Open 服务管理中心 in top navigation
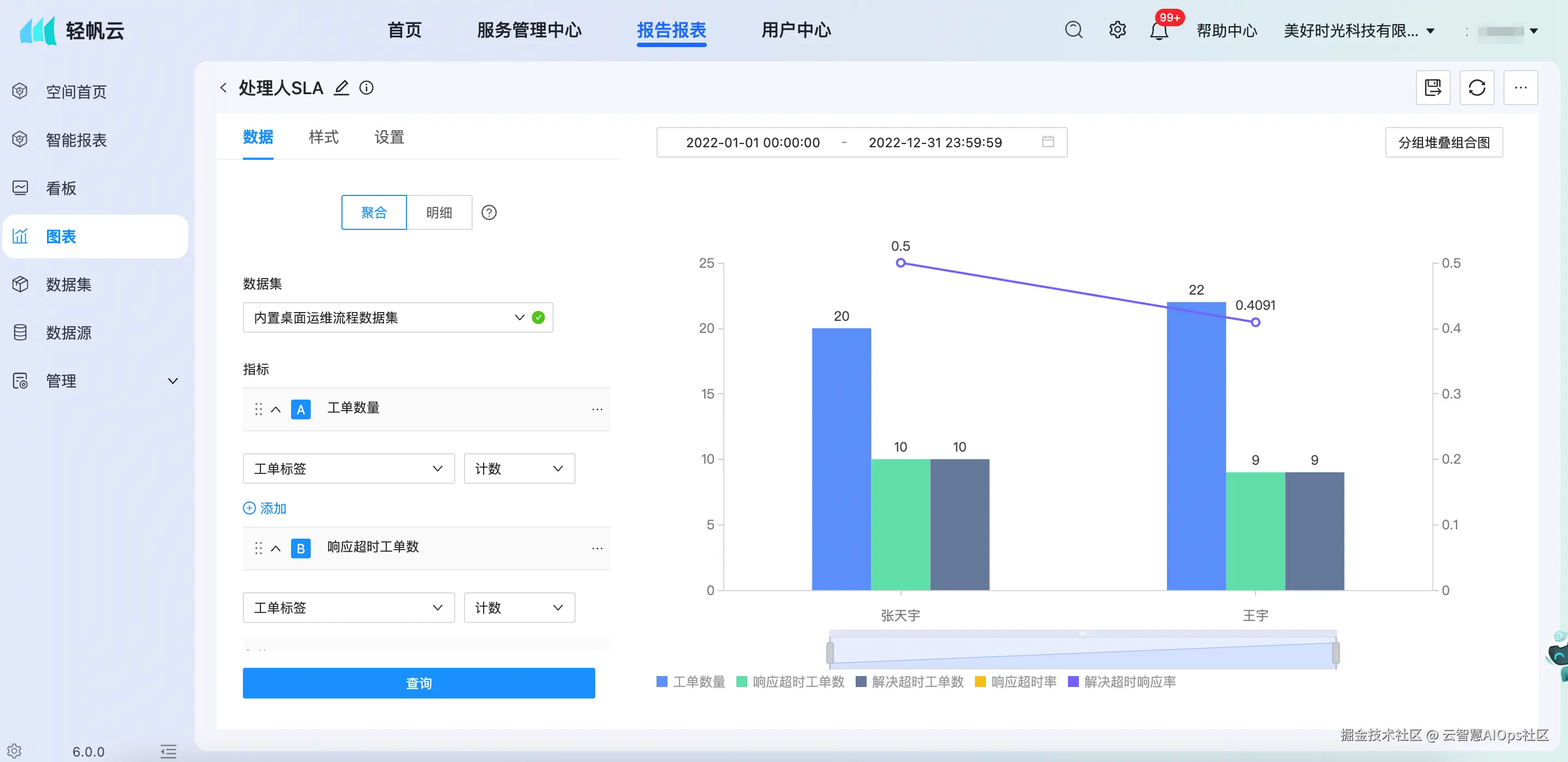 click(x=529, y=30)
